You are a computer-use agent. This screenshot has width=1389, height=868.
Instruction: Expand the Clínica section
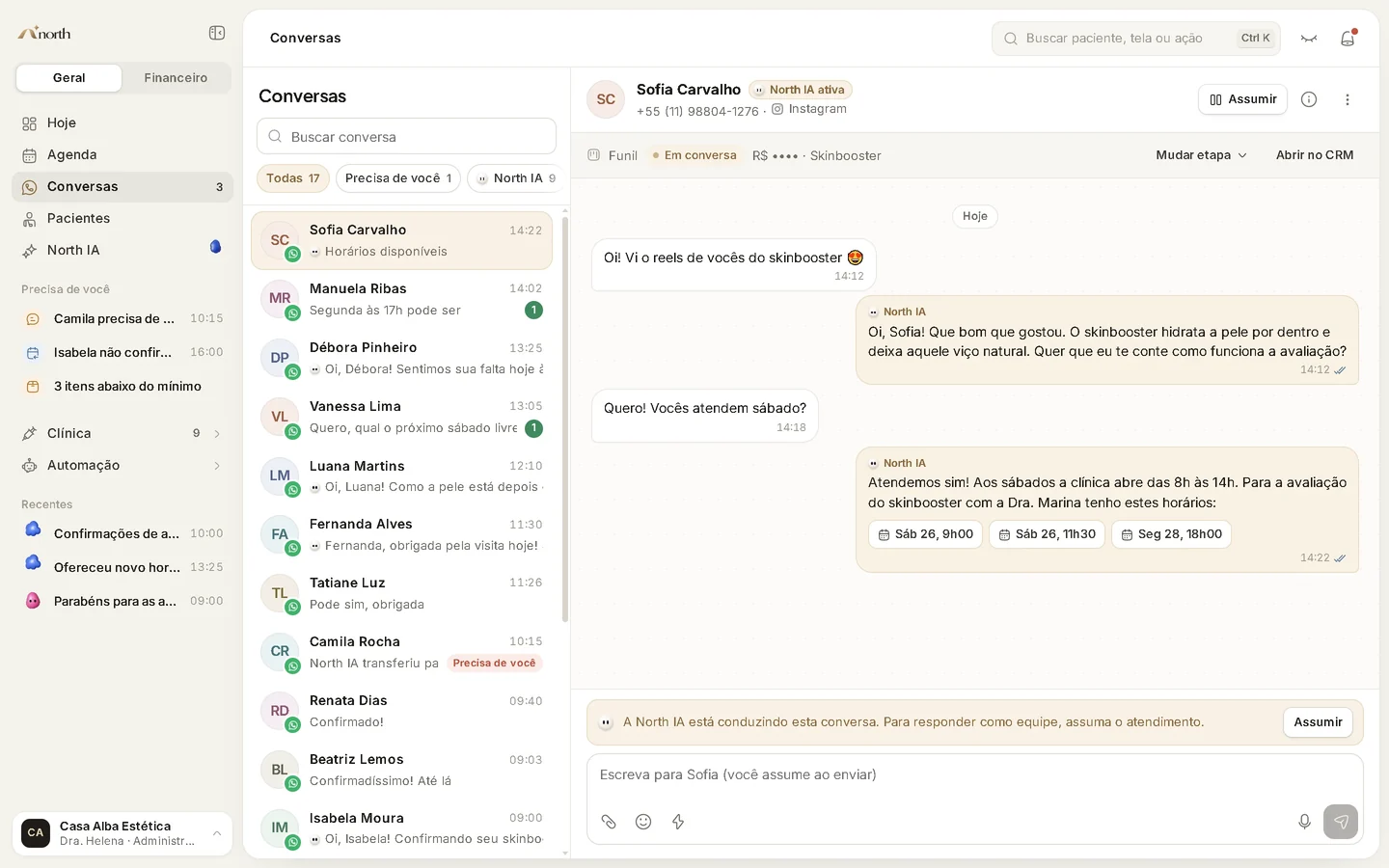coord(123,433)
